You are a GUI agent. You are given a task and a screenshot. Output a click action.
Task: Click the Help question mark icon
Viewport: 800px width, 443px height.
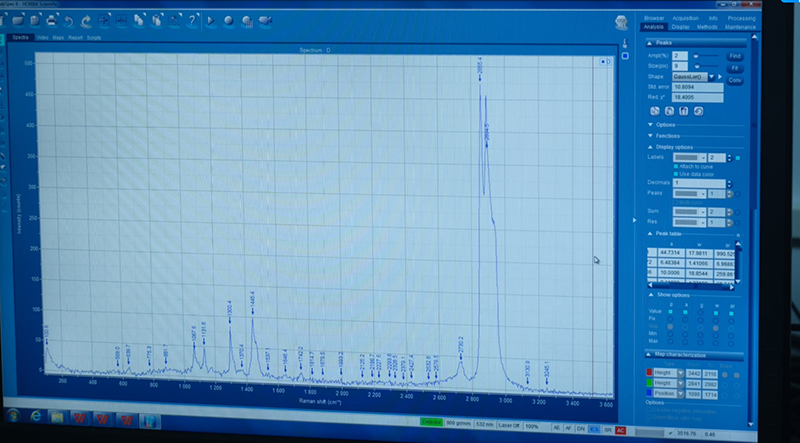[191, 19]
